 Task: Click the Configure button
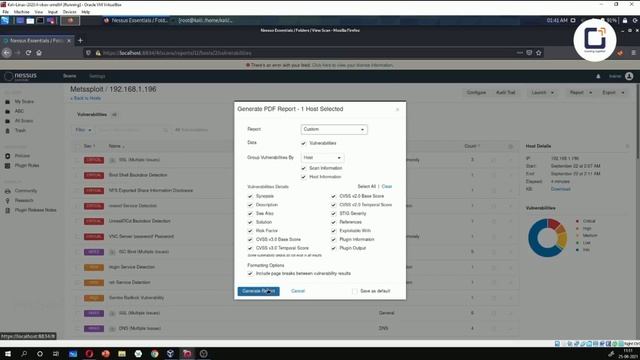click(x=476, y=93)
